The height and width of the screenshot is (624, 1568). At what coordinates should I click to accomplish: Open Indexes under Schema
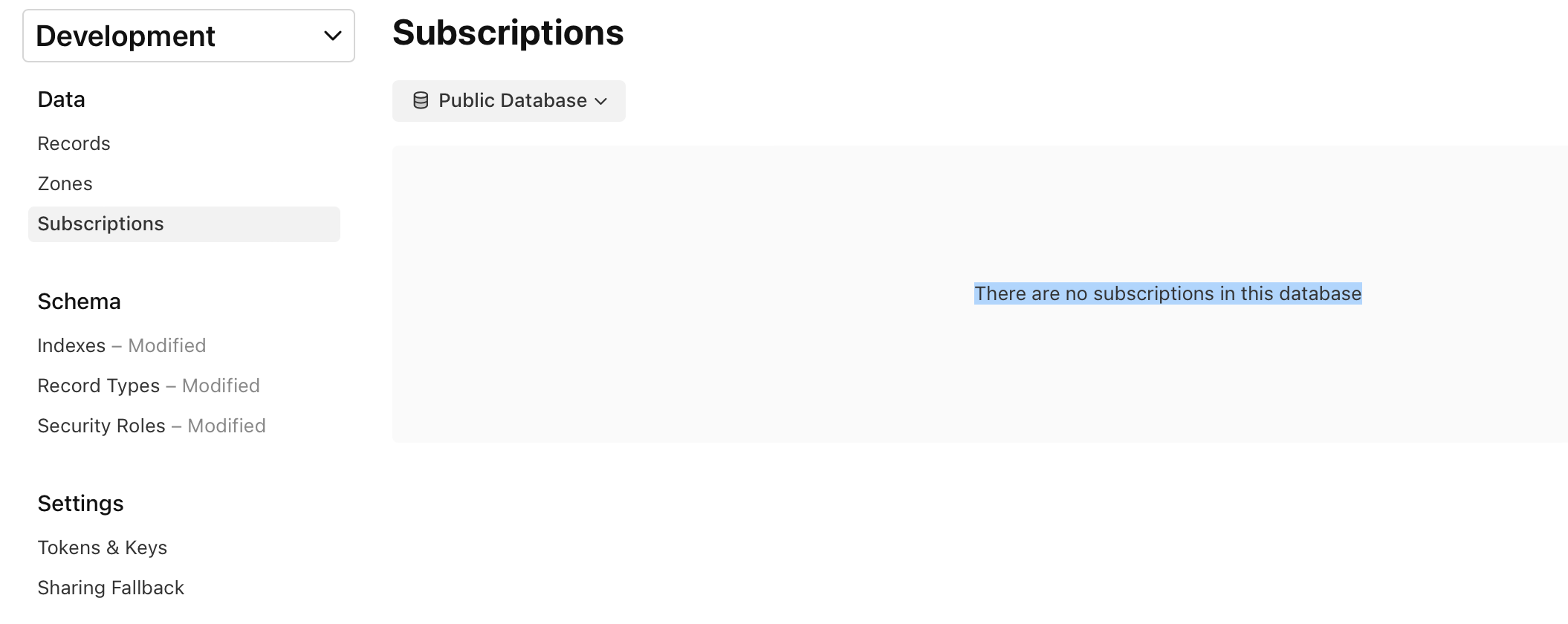[x=71, y=345]
